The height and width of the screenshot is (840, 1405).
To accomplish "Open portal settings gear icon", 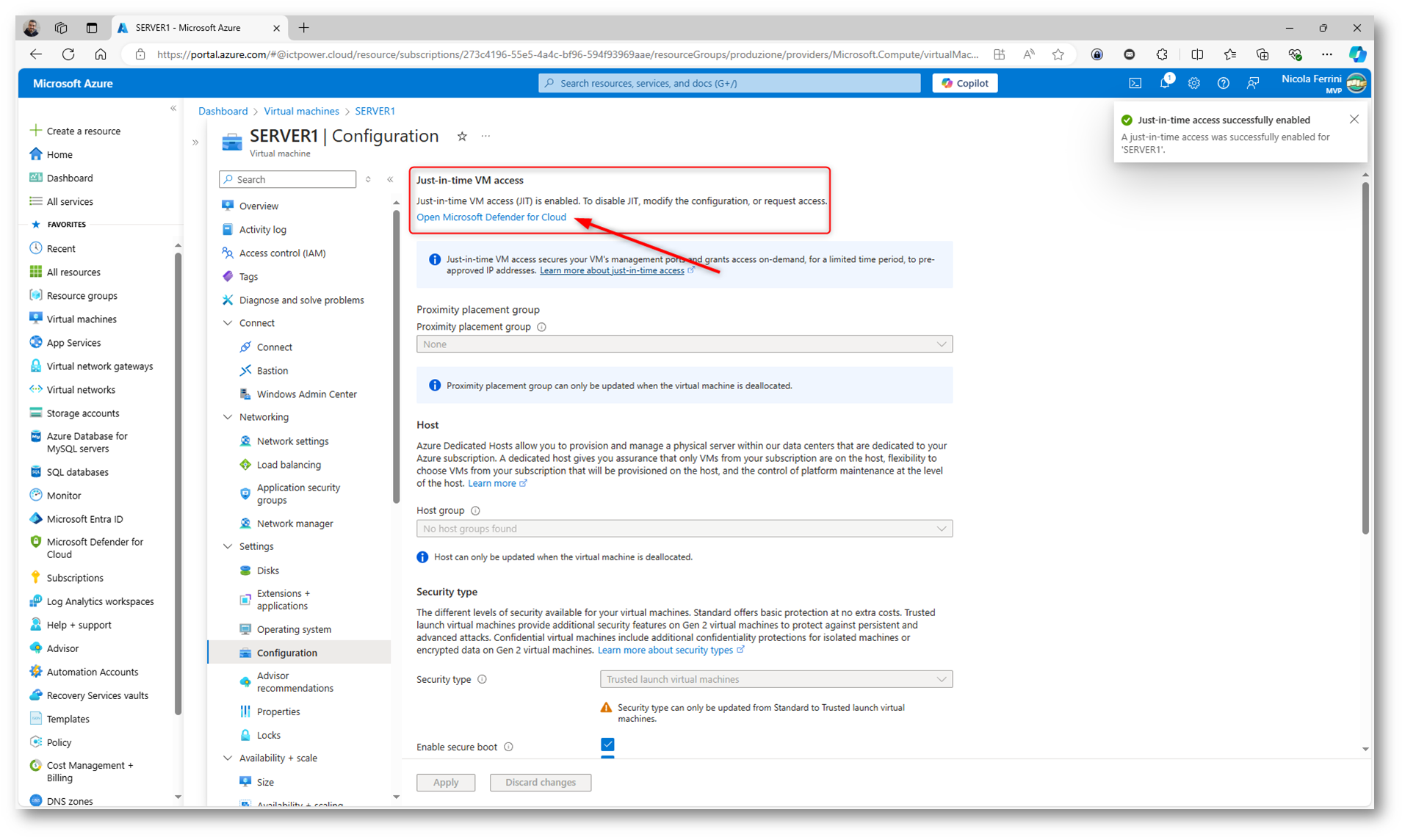I will pos(1194,84).
